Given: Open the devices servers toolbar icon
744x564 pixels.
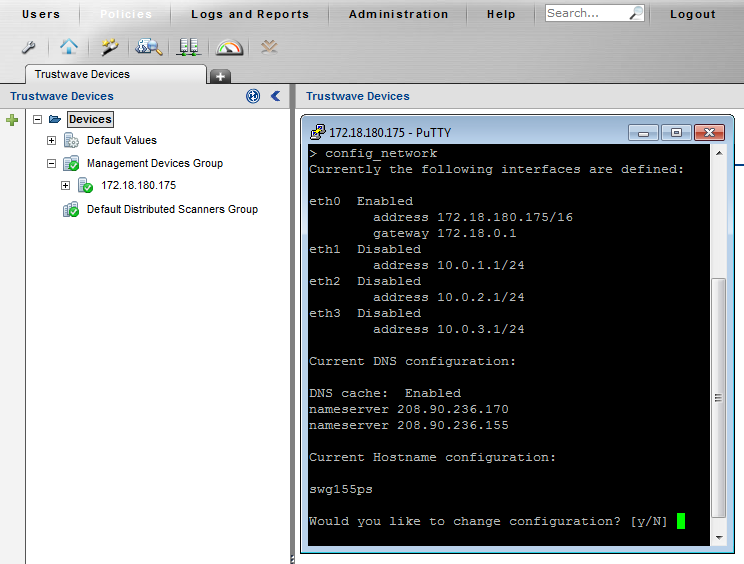Looking at the screenshot, I should [x=188, y=47].
